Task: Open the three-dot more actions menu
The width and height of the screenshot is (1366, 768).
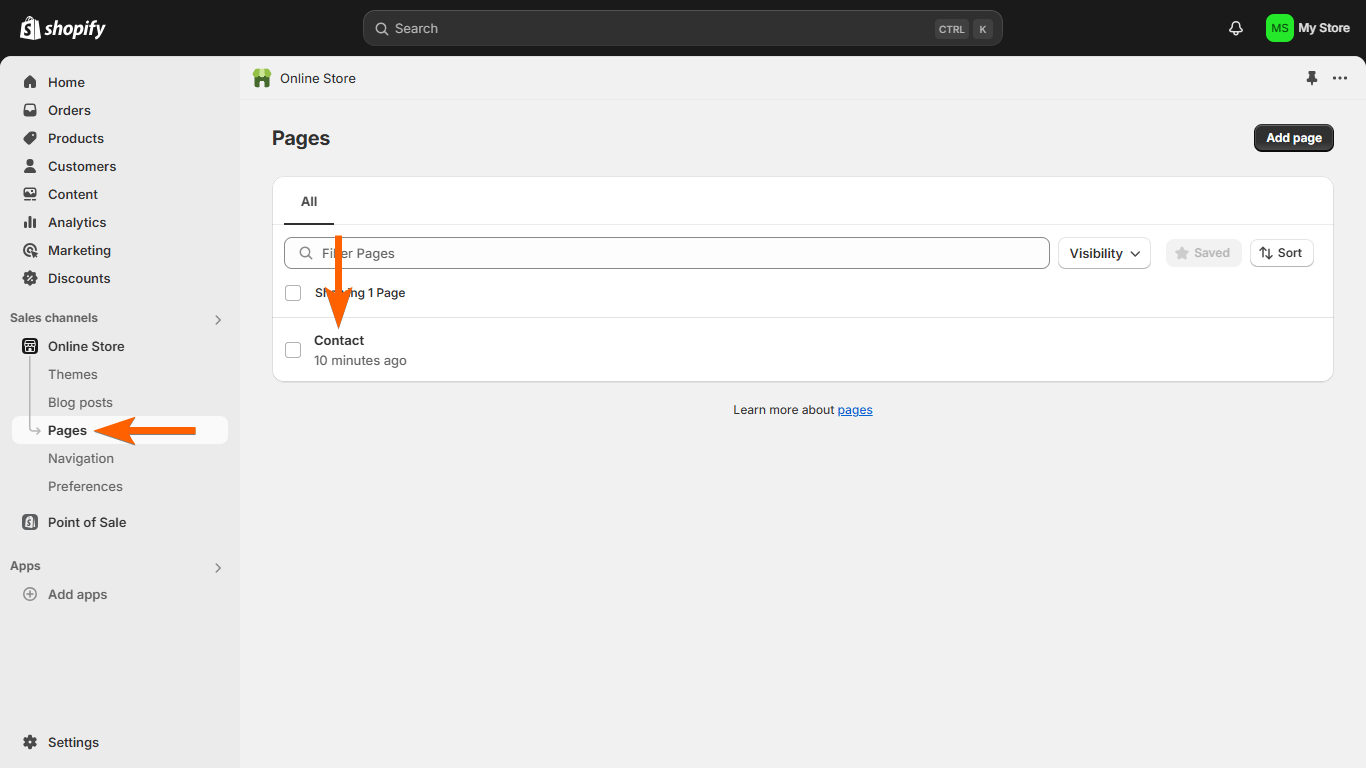Action: [x=1340, y=78]
